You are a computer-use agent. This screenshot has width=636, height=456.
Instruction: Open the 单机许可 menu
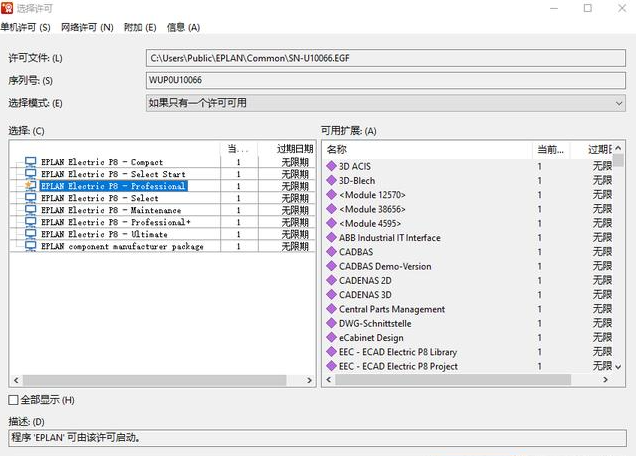(x=29, y=27)
